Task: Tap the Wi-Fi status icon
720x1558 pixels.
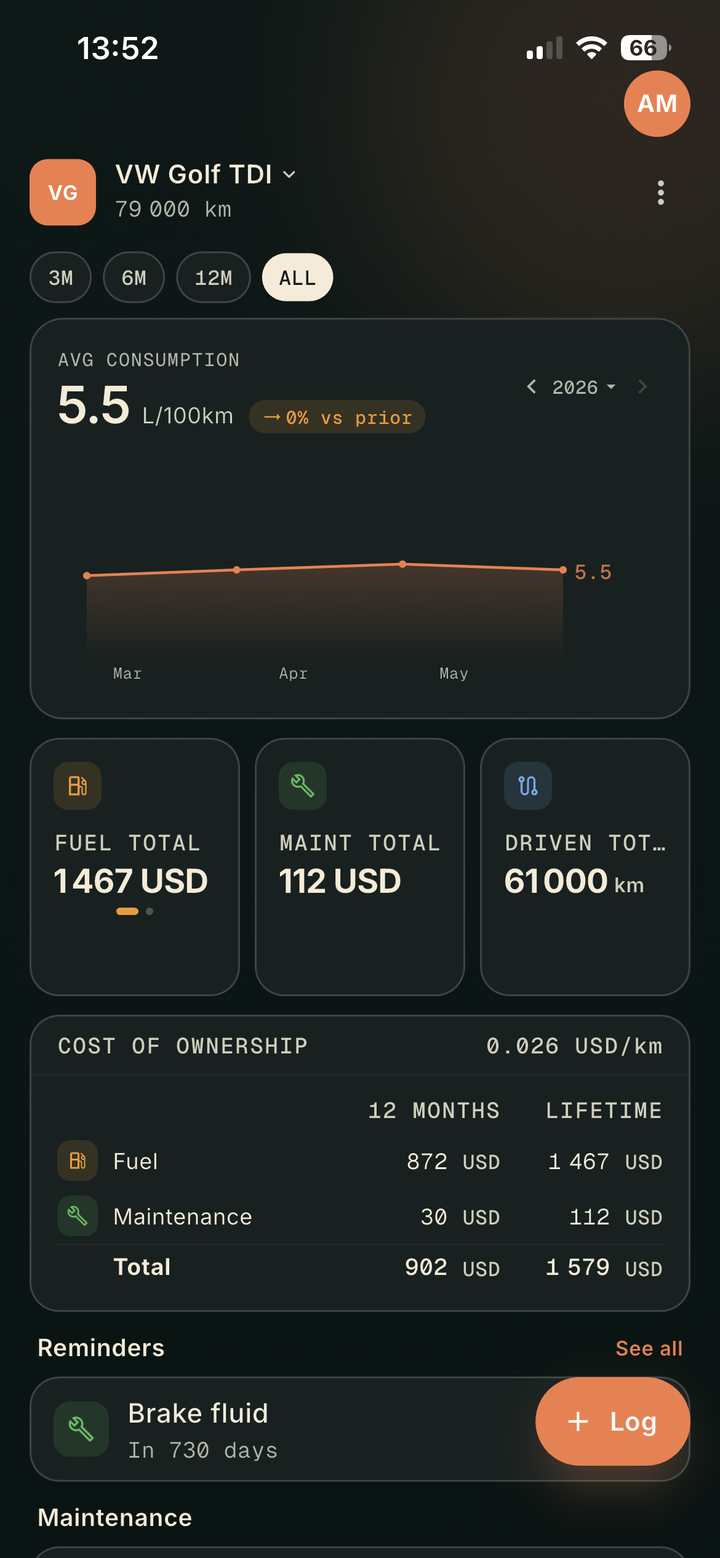Action: (592, 48)
